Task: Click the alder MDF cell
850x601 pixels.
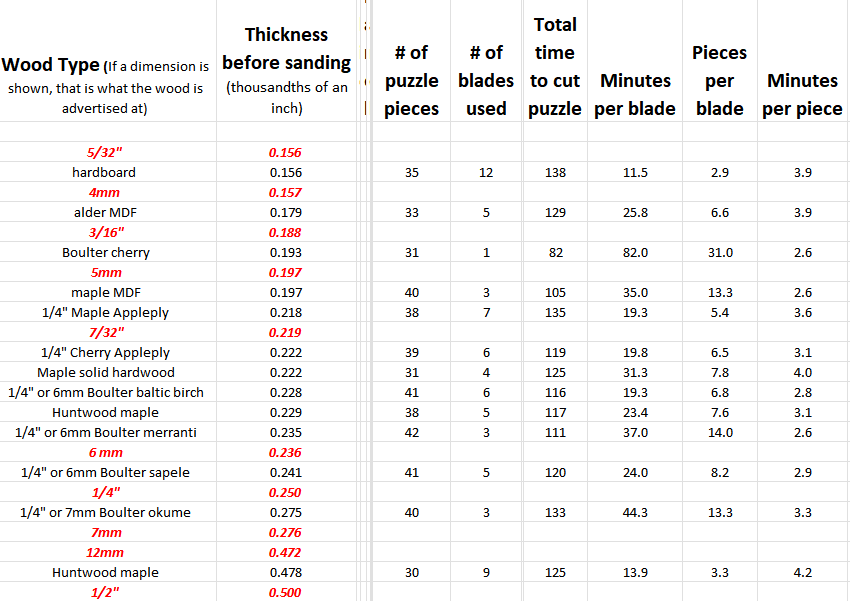Action: 105,212
